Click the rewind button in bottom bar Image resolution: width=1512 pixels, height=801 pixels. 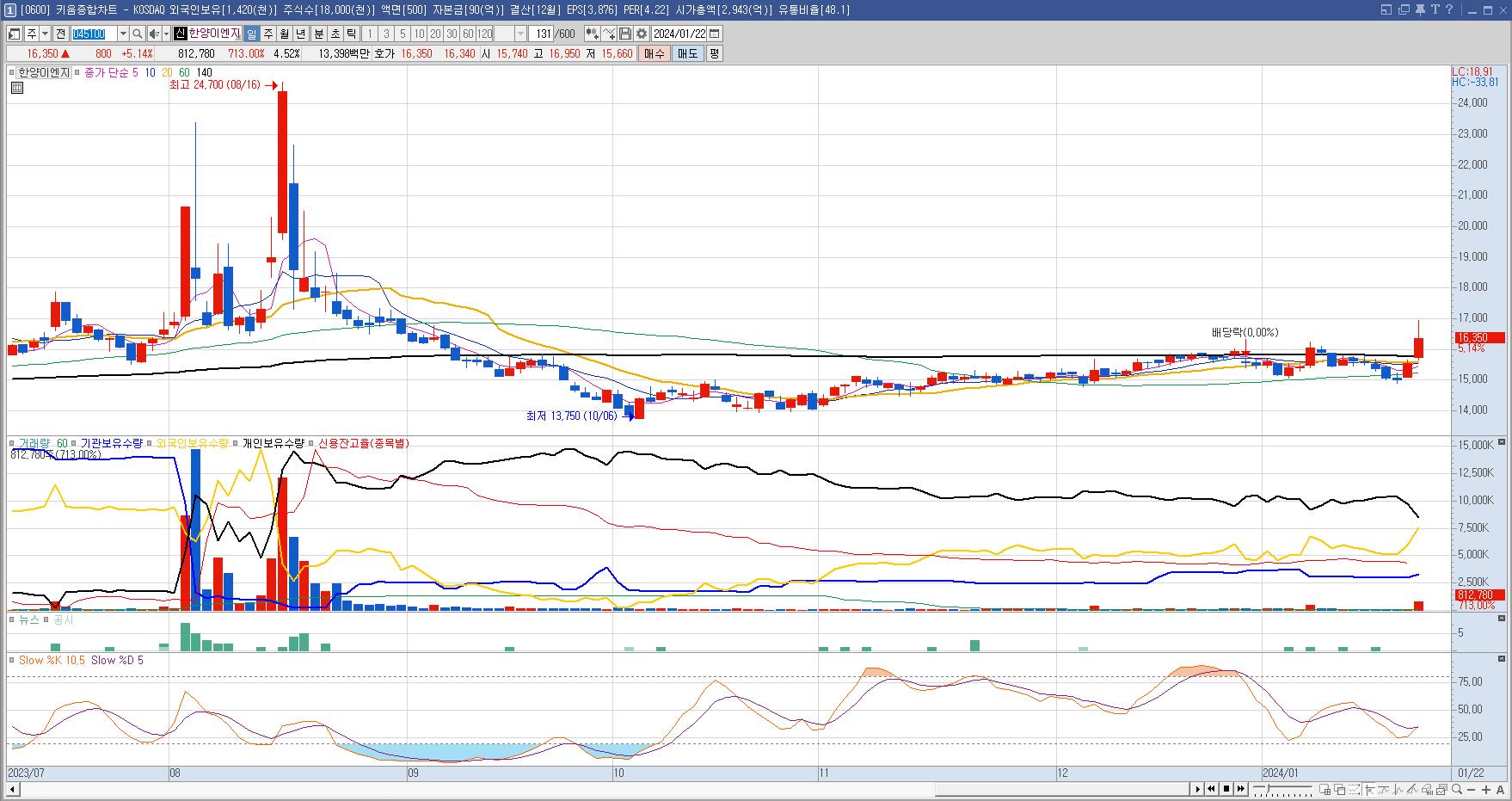(1211, 789)
